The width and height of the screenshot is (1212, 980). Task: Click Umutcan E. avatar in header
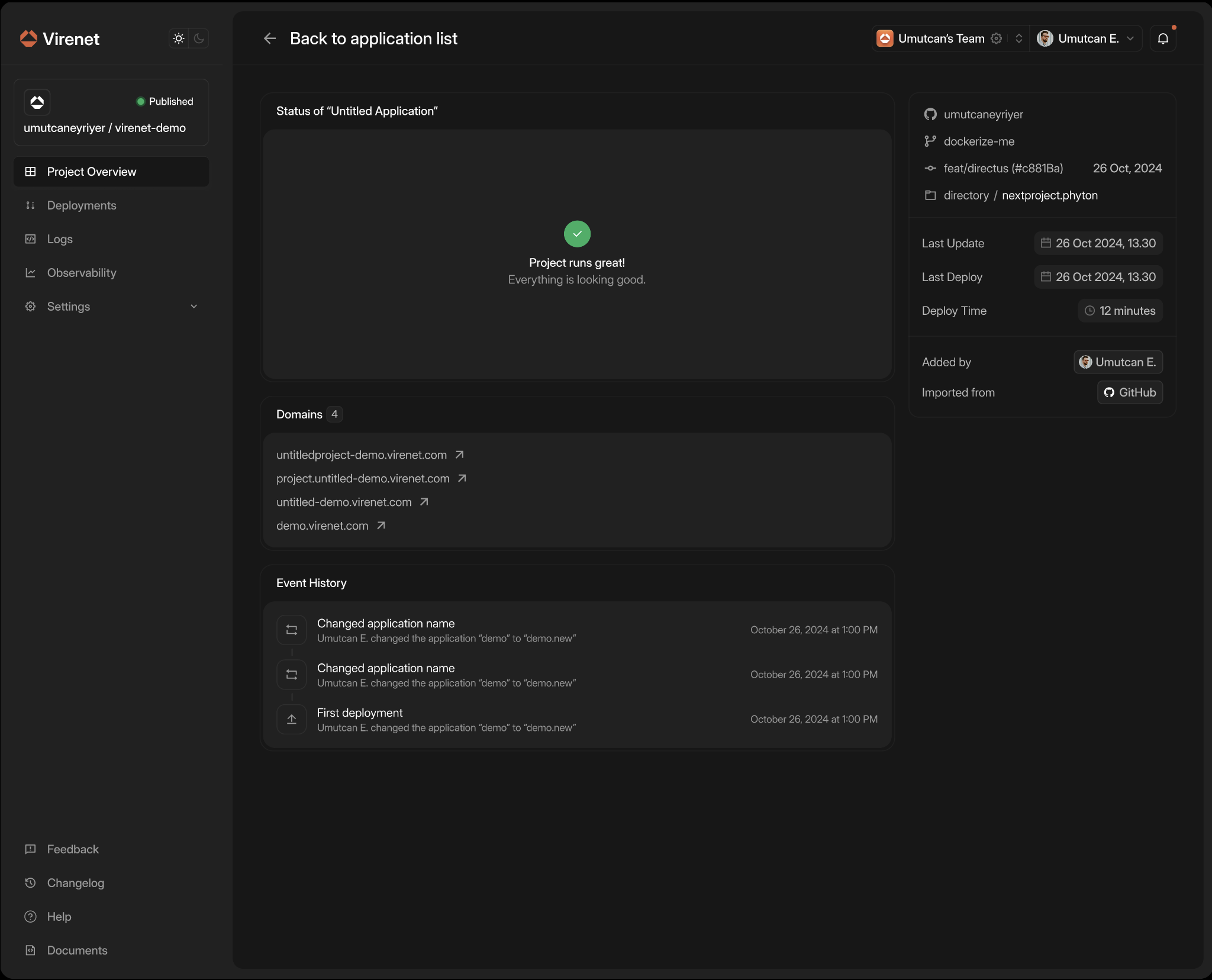pos(1045,38)
